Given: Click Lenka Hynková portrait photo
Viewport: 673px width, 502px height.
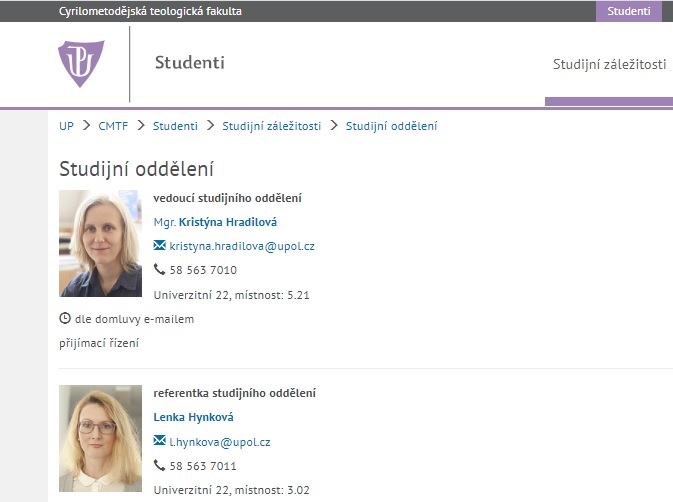Looking at the screenshot, I should click(100, 438).
